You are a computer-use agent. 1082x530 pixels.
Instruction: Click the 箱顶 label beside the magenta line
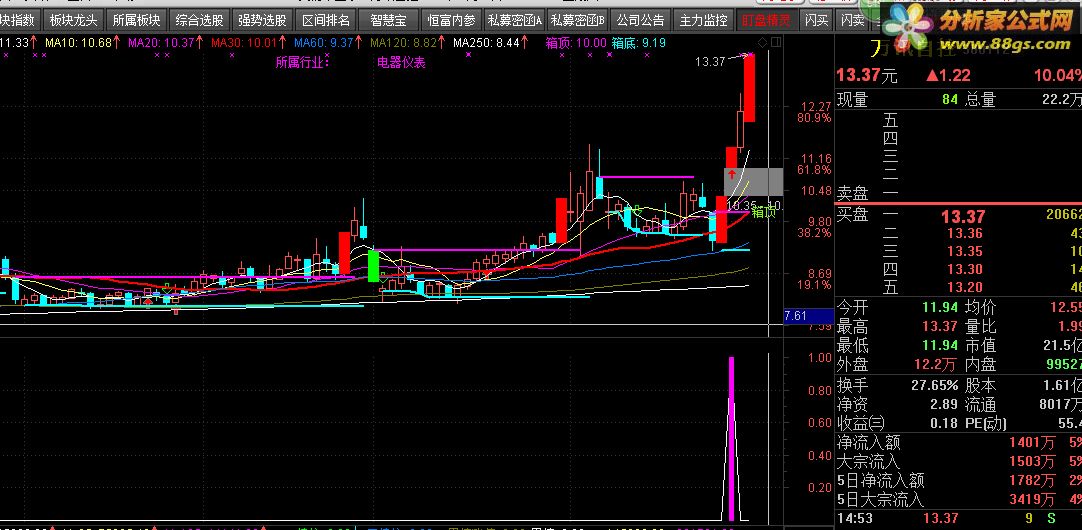764,213
